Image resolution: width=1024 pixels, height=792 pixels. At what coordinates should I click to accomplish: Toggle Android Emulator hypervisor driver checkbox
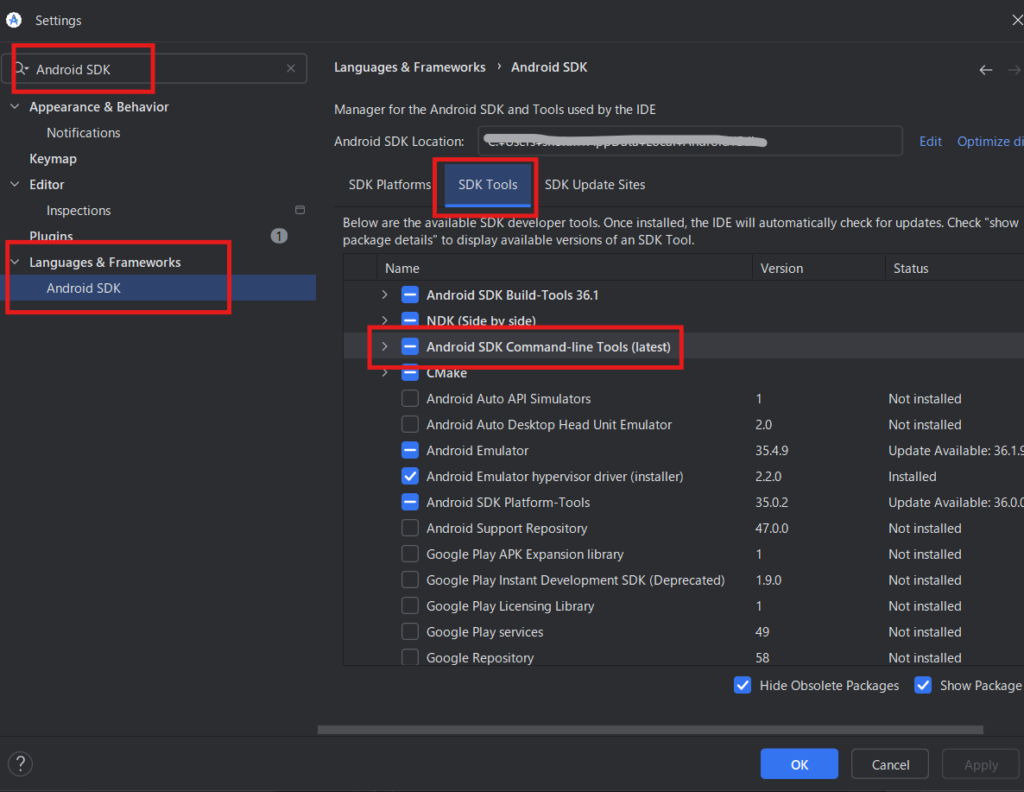coord(410,477)
